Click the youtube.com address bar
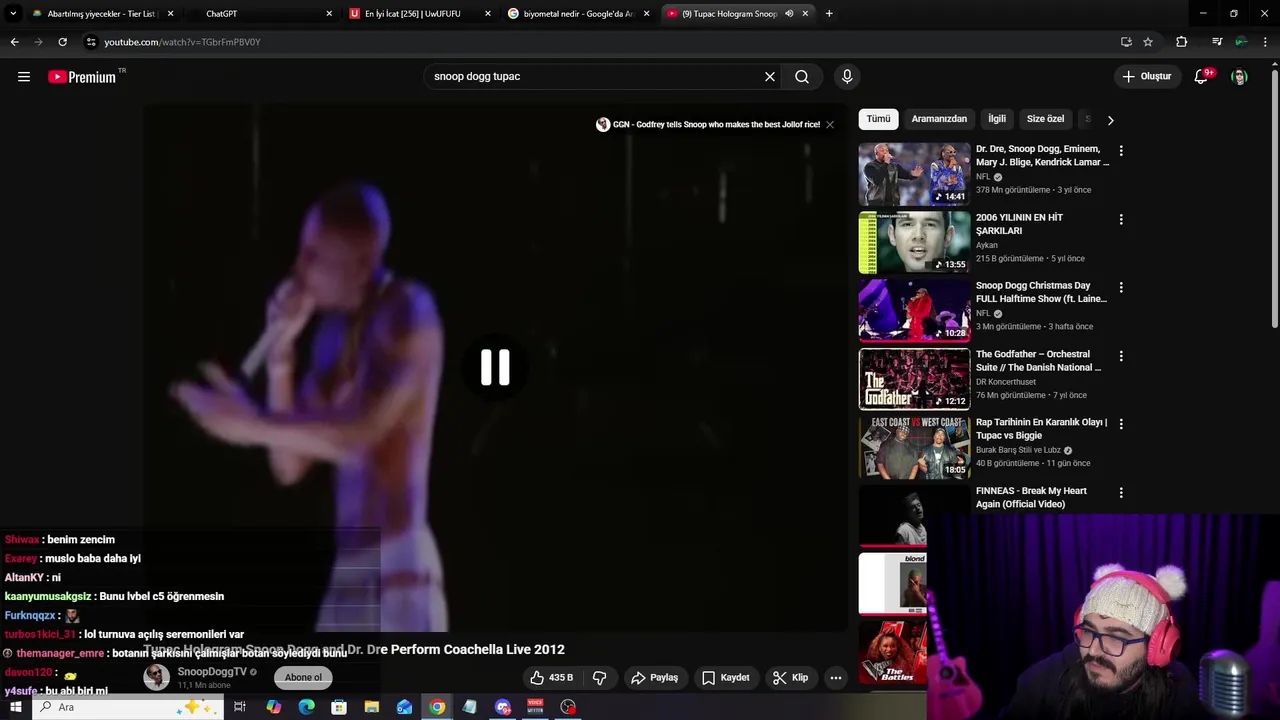Image resolution: width=1280 pixels, height=720 pixels. click(600, 42)
